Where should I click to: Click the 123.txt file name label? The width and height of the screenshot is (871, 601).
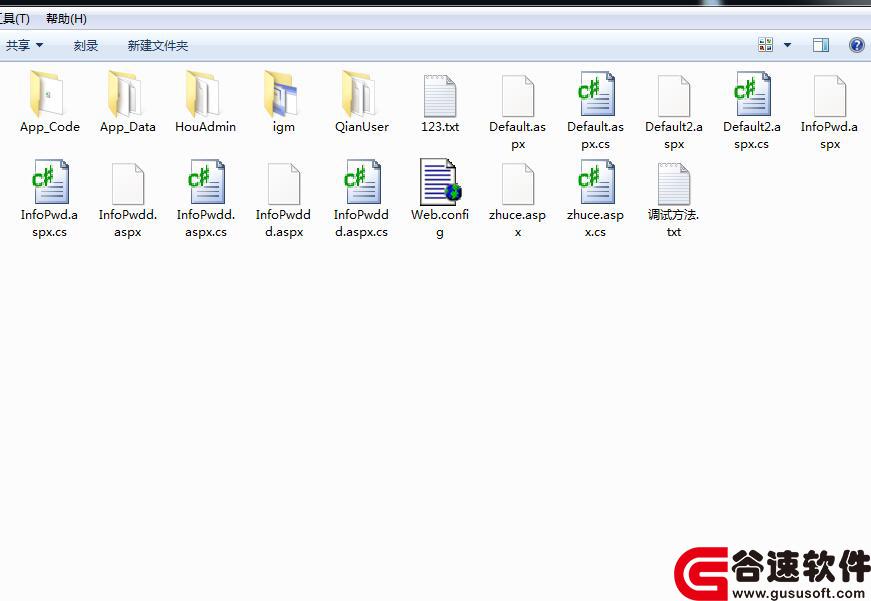(x=440, y=127)
